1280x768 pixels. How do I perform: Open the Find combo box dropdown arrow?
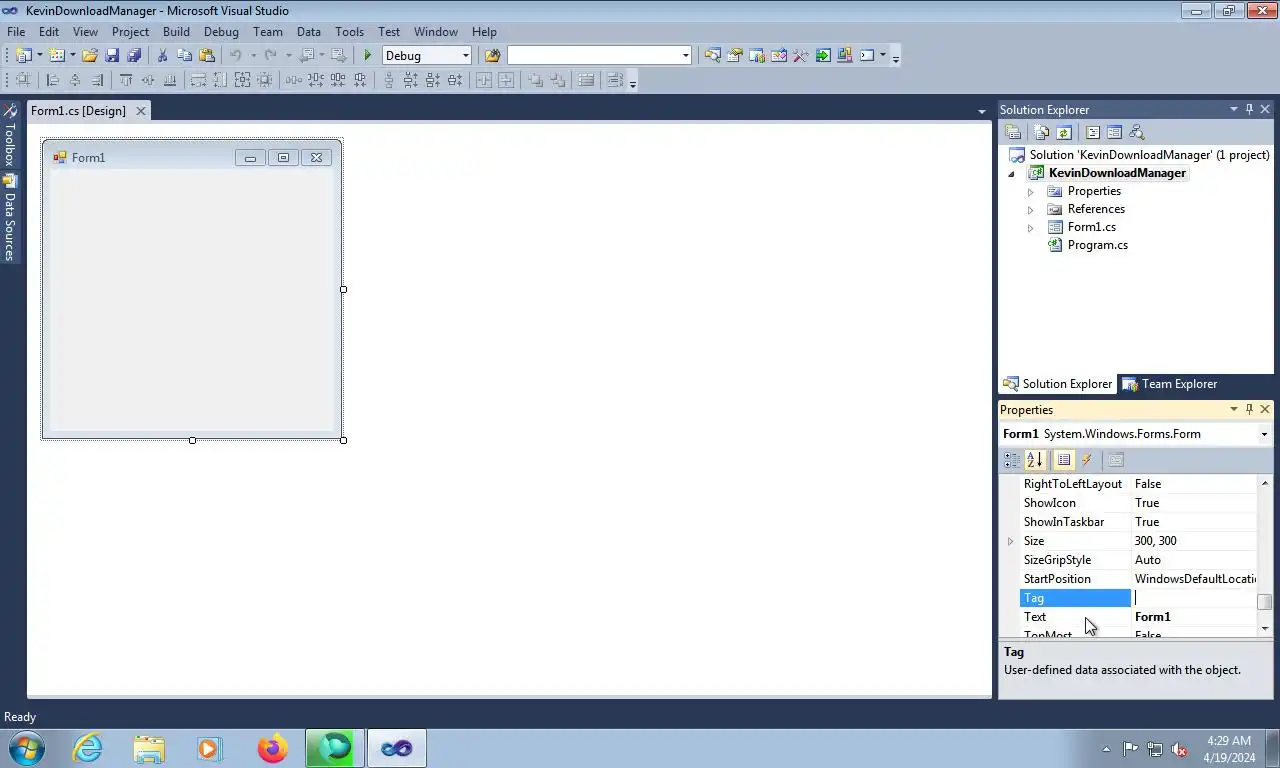(x=685, y=55)
